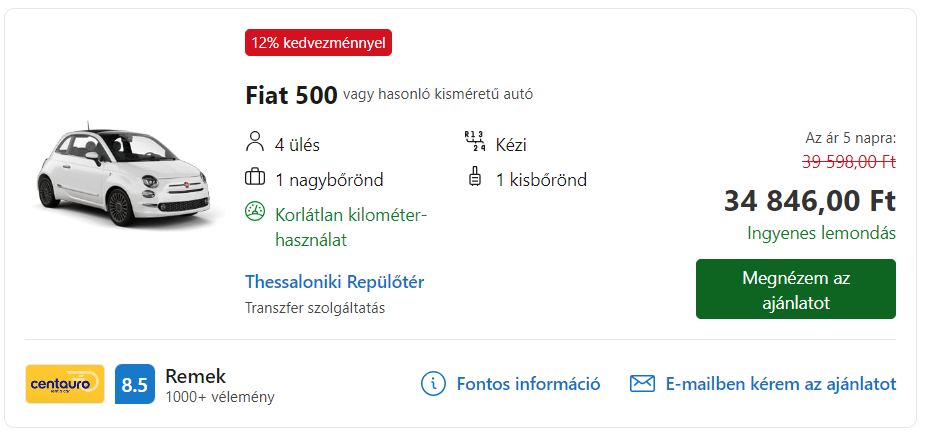Click the manual gearbox icon
The image size is (925, 441).
point(474,142)
